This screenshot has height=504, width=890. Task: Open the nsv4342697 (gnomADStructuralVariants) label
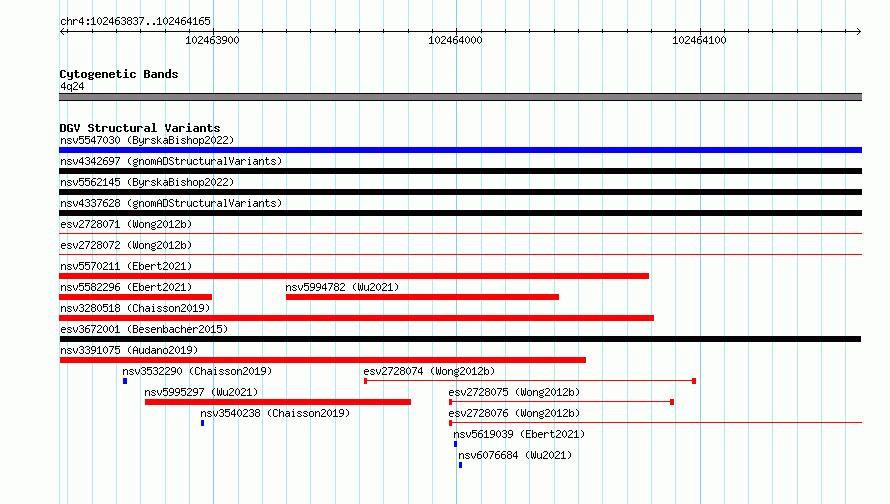coord(171,161)
